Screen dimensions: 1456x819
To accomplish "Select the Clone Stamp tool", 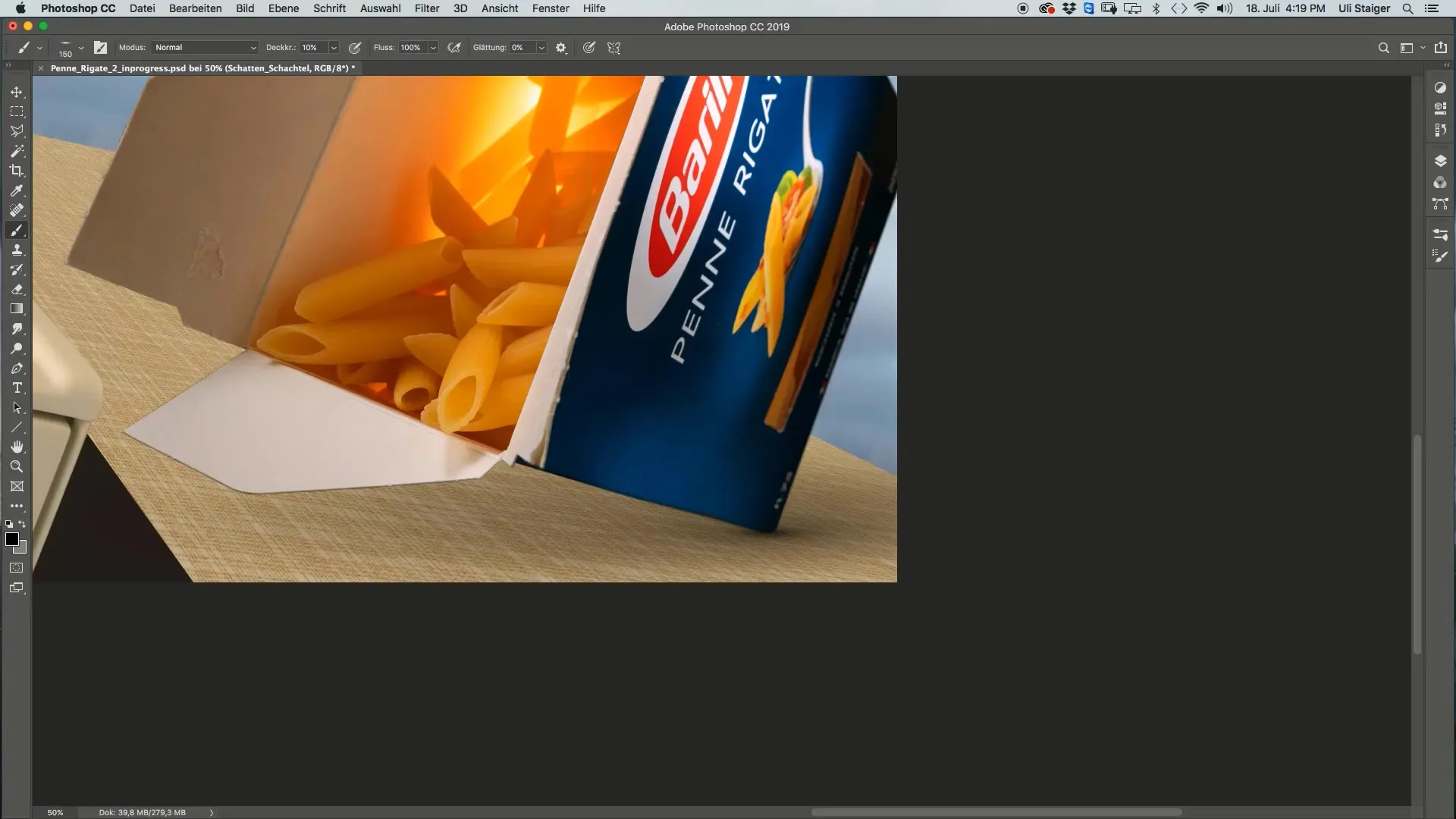I will click(x=17, y=249).
